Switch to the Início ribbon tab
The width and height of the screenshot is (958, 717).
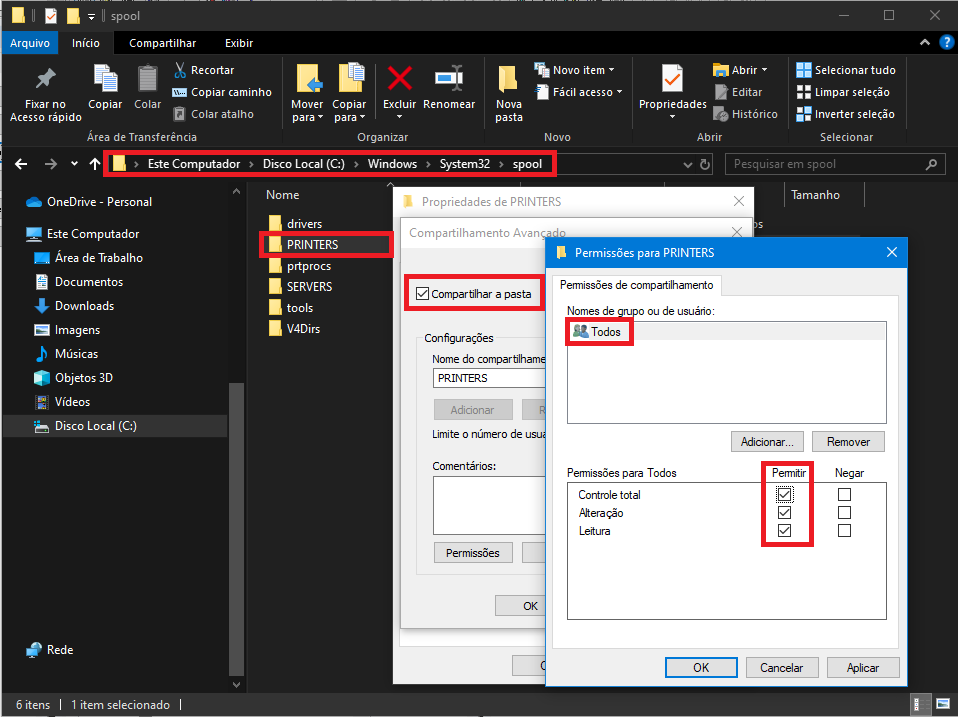tap(86, 43)
